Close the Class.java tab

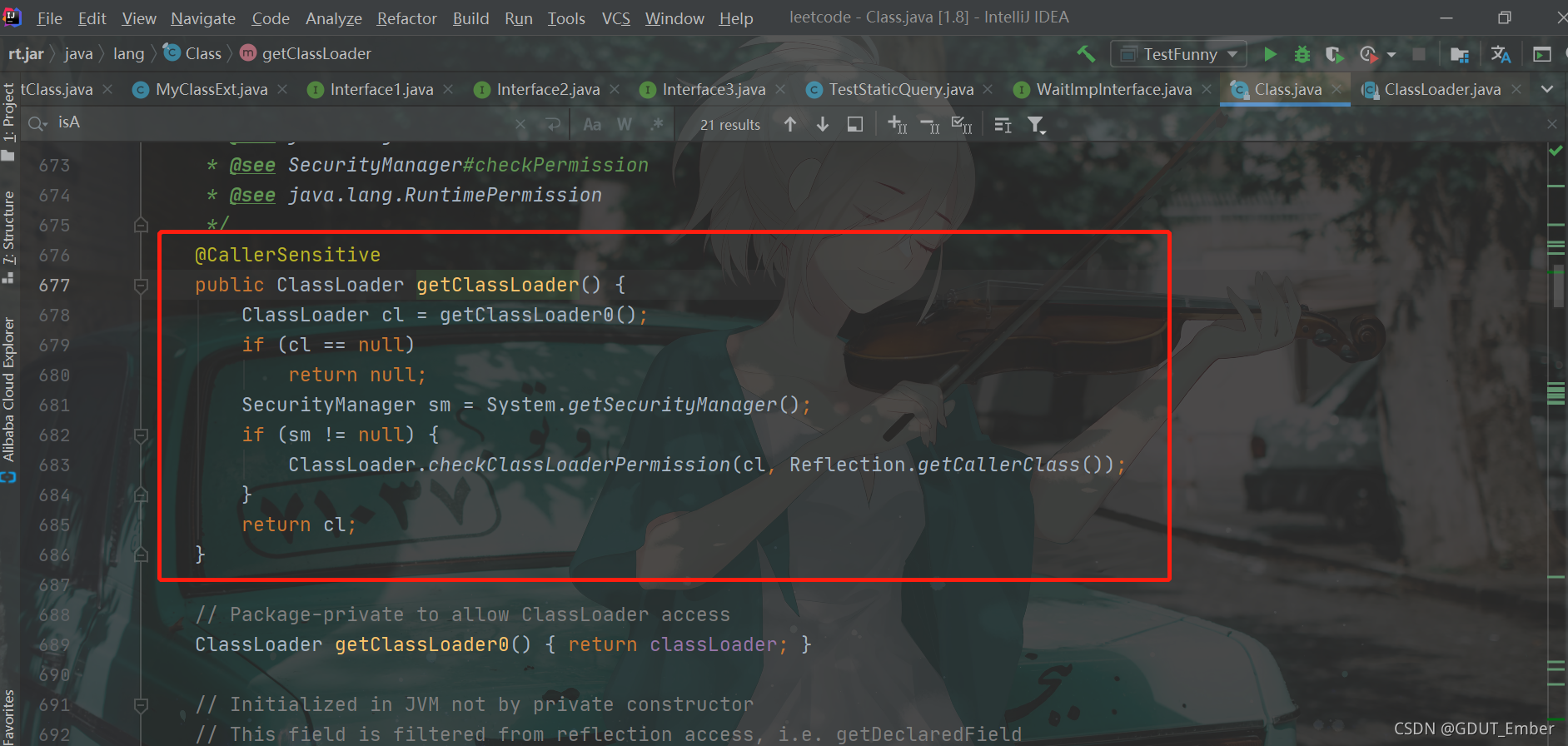click(1337, 89)
